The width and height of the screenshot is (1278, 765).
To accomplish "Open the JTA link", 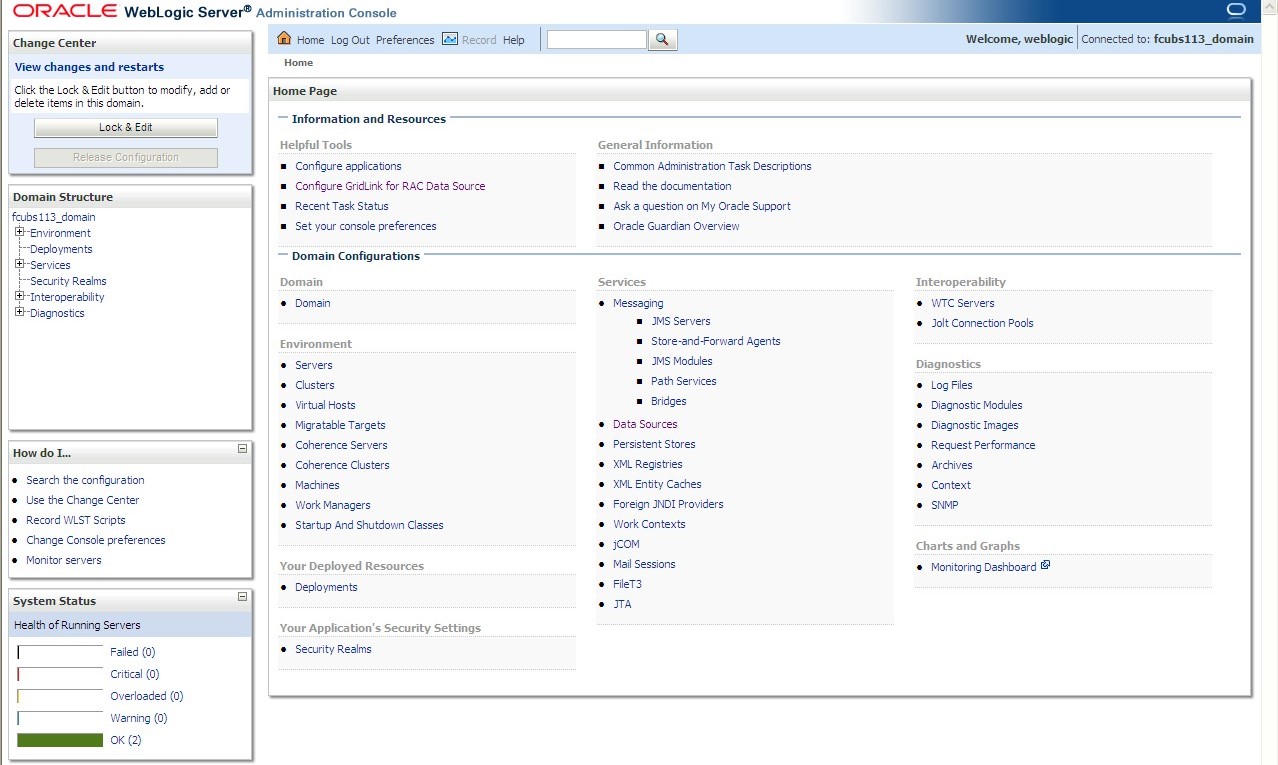I will [622, 604].
